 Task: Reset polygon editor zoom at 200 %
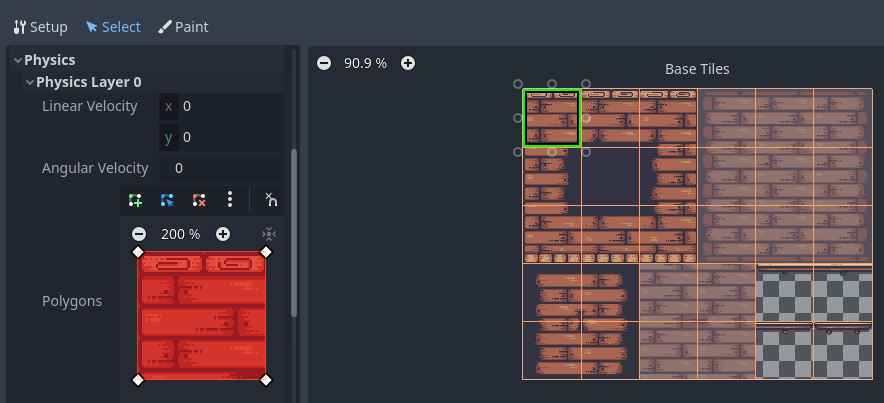tap(180, 234)
